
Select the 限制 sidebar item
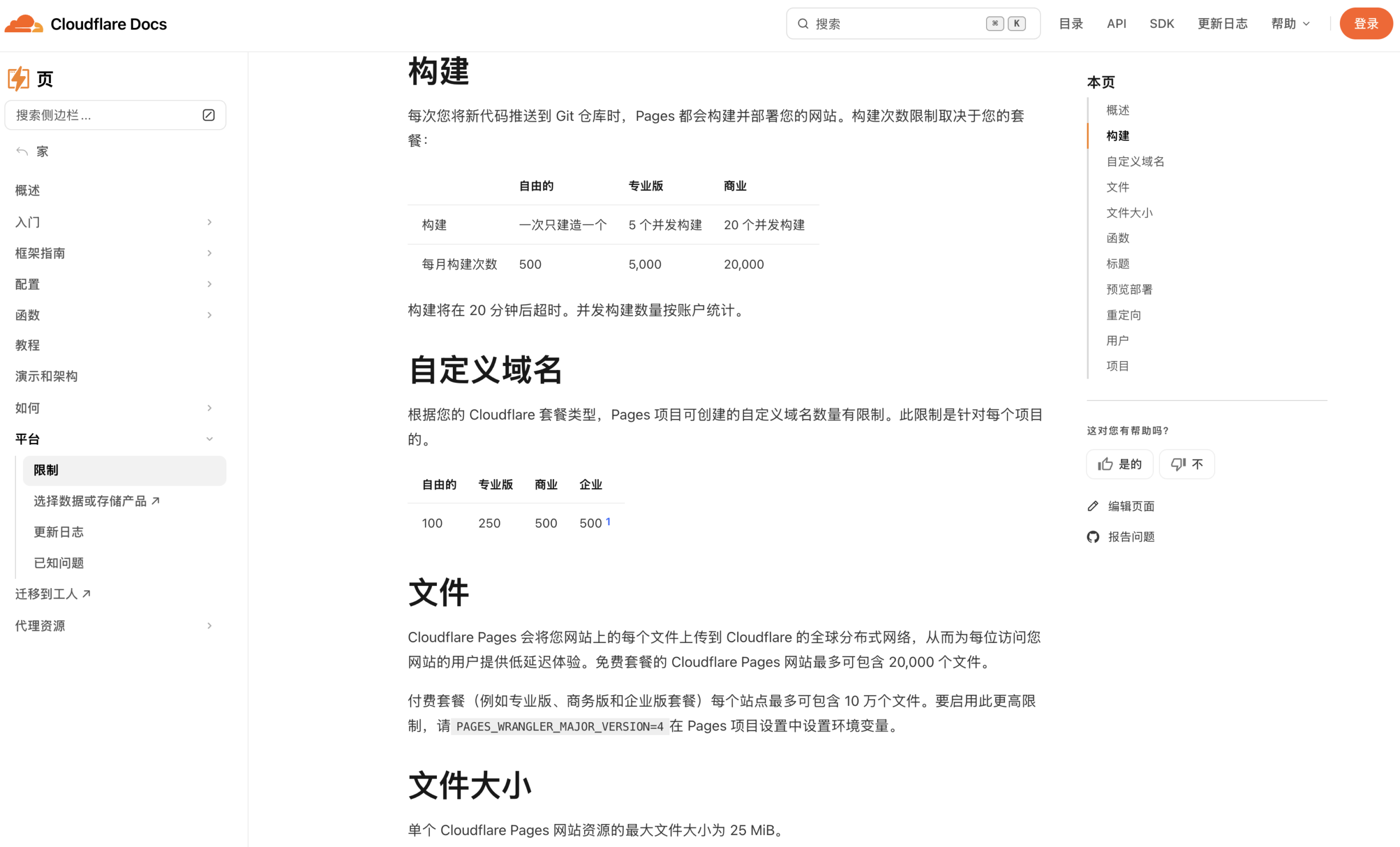click(125, 471)
